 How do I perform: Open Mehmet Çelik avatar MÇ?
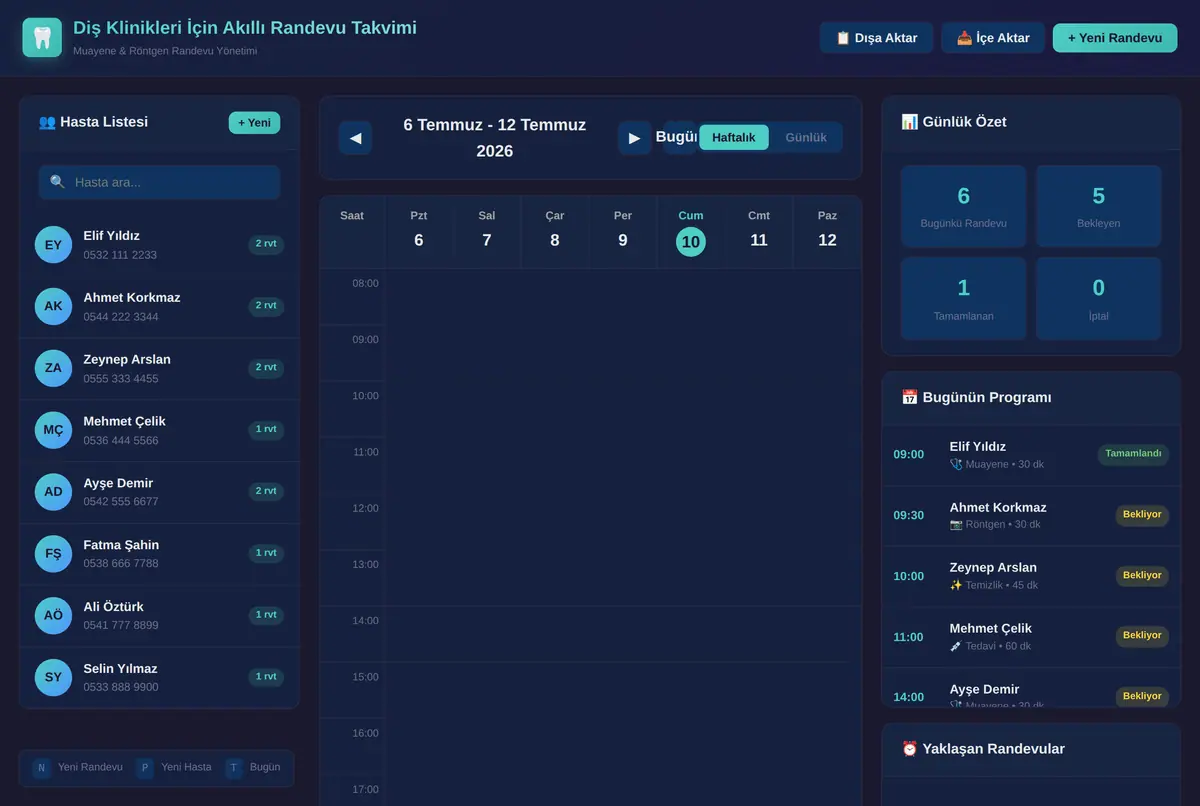coord(53,430)
